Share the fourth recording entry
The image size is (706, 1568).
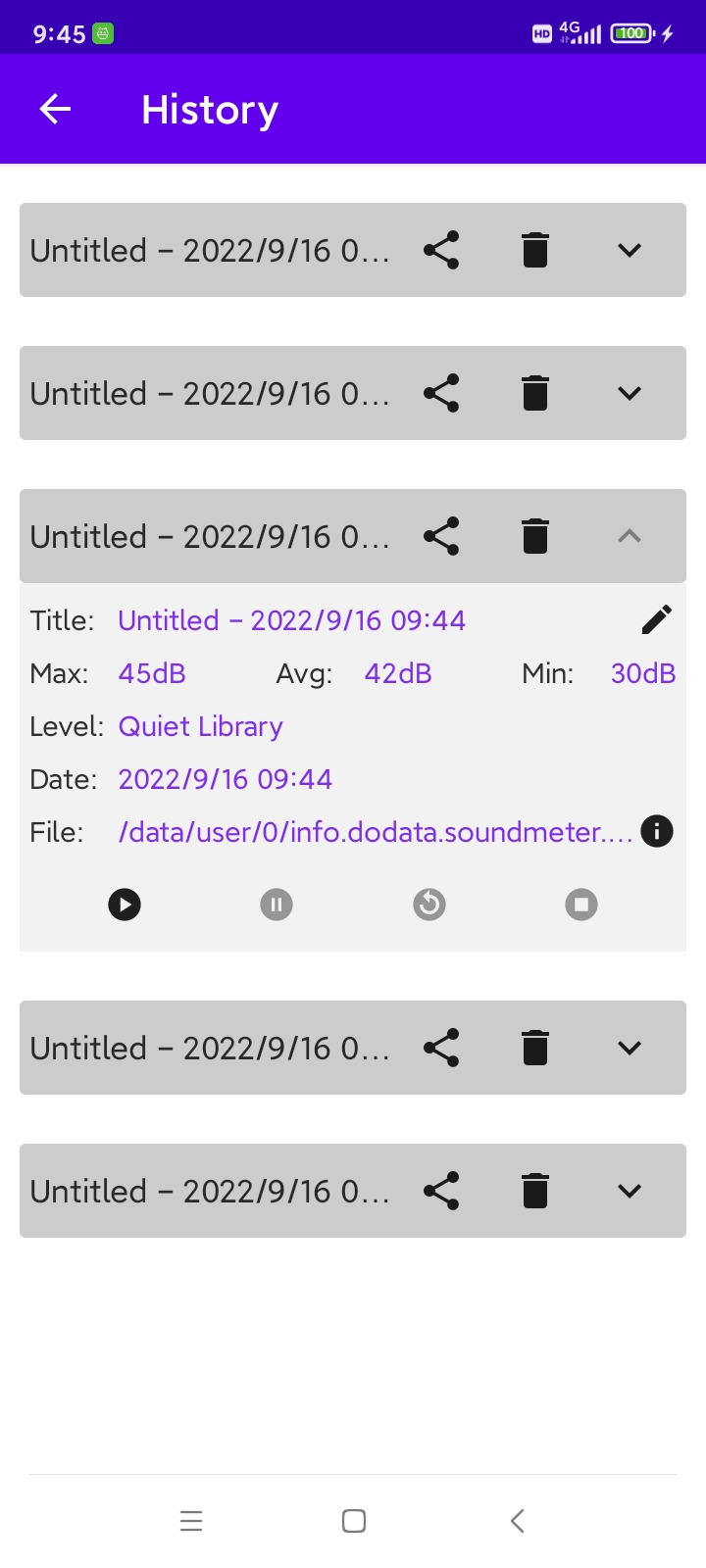(x=441, y=1048)
